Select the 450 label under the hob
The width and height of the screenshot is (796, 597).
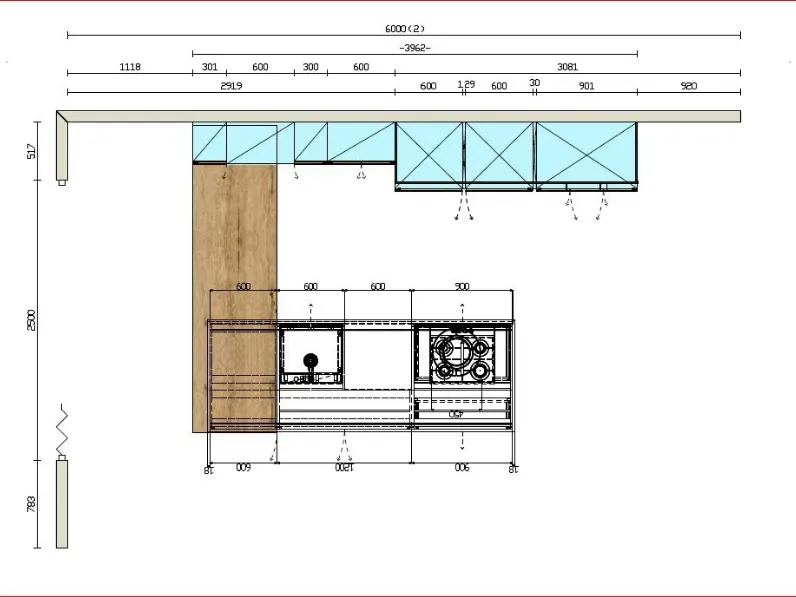pyautogui.click(x=456, y=414)
